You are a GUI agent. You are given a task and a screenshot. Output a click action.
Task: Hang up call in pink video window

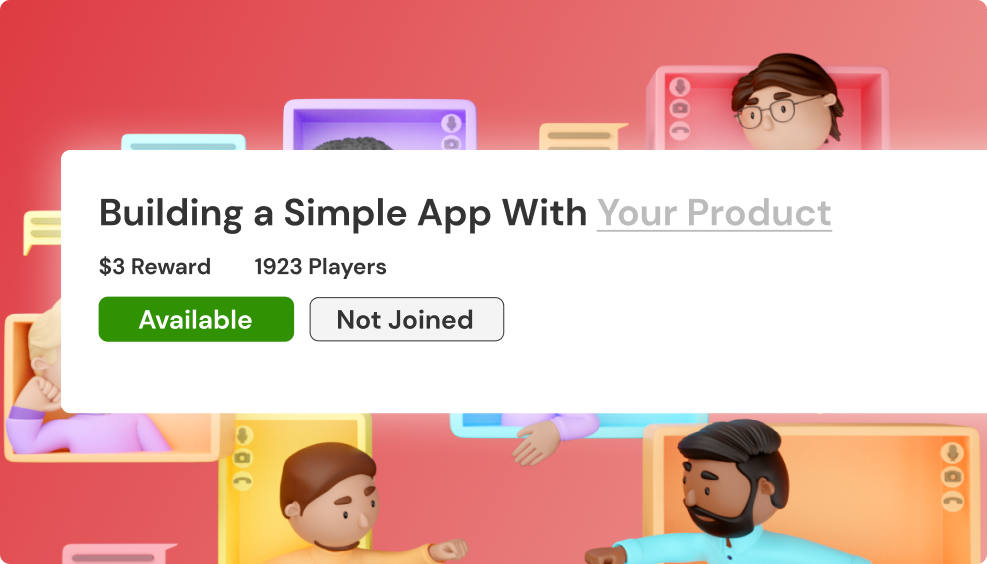(x=680, y=130)
